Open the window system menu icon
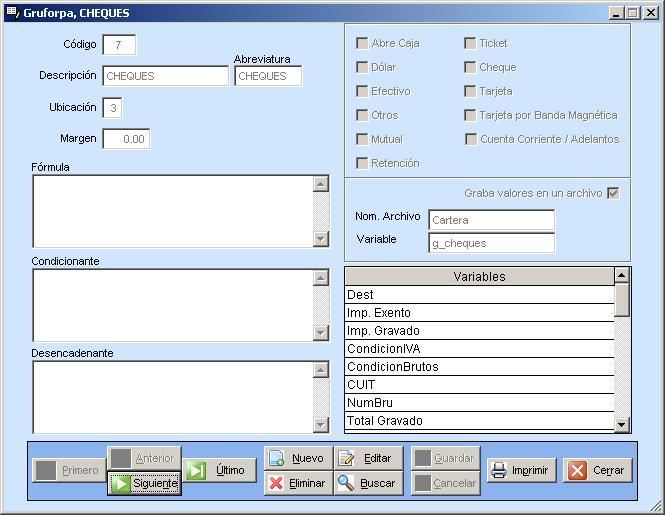 [11, 13]
